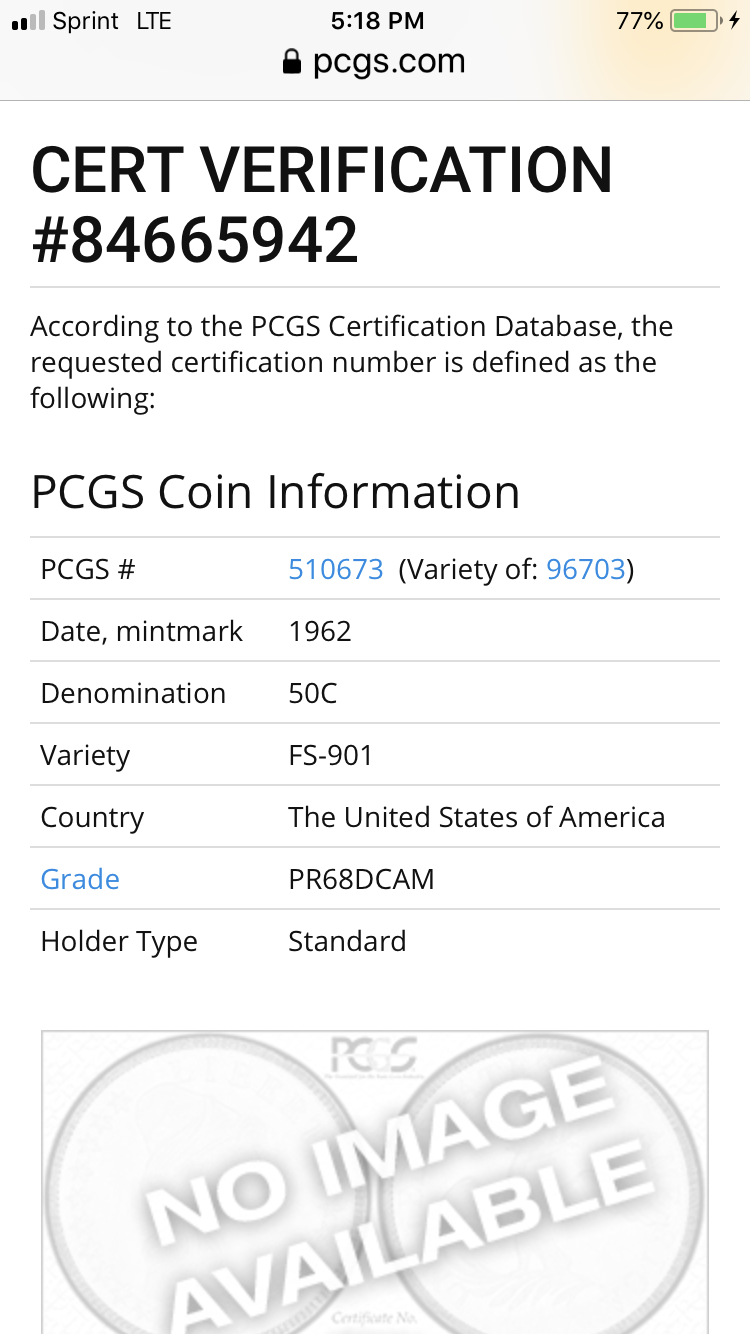
Task: Tap the Standard holder type value
Action: coord(347,941)
